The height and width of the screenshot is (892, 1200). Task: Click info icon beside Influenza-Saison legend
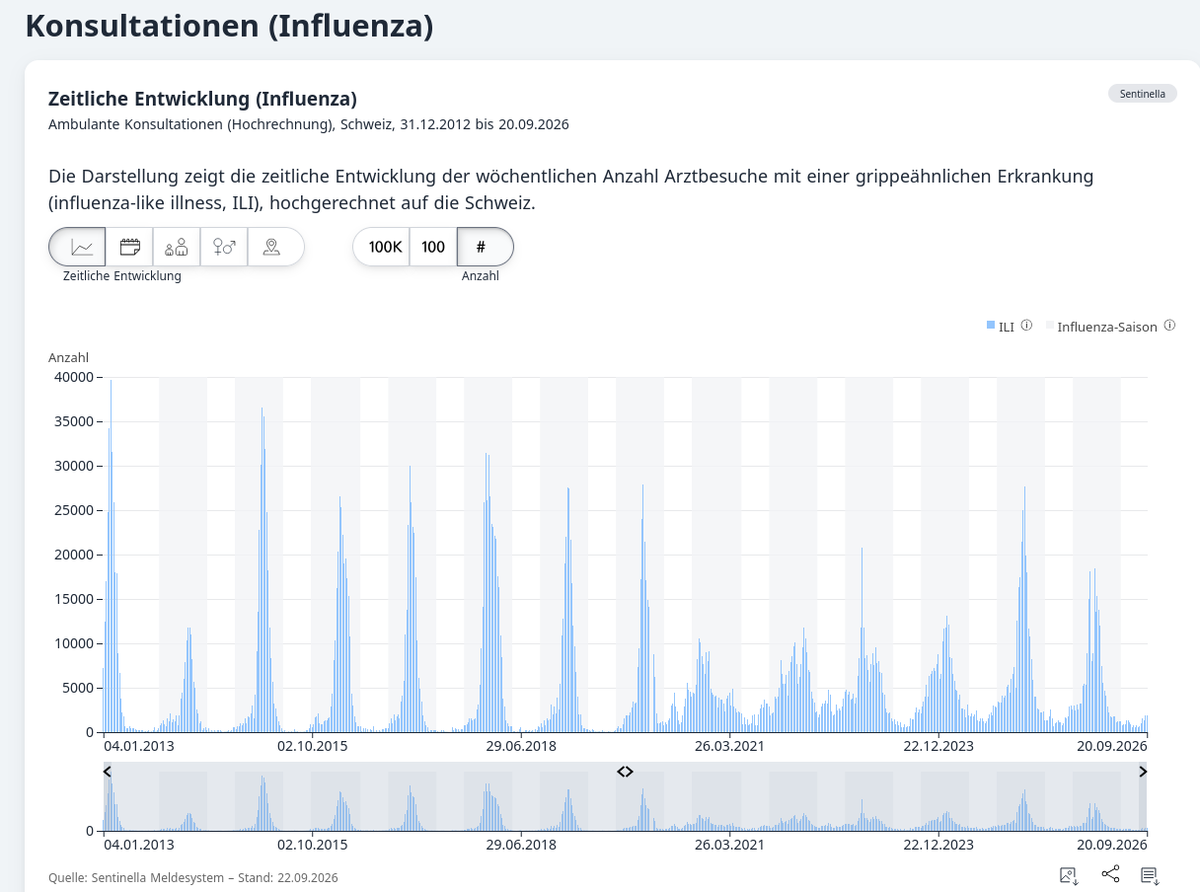1169,326
